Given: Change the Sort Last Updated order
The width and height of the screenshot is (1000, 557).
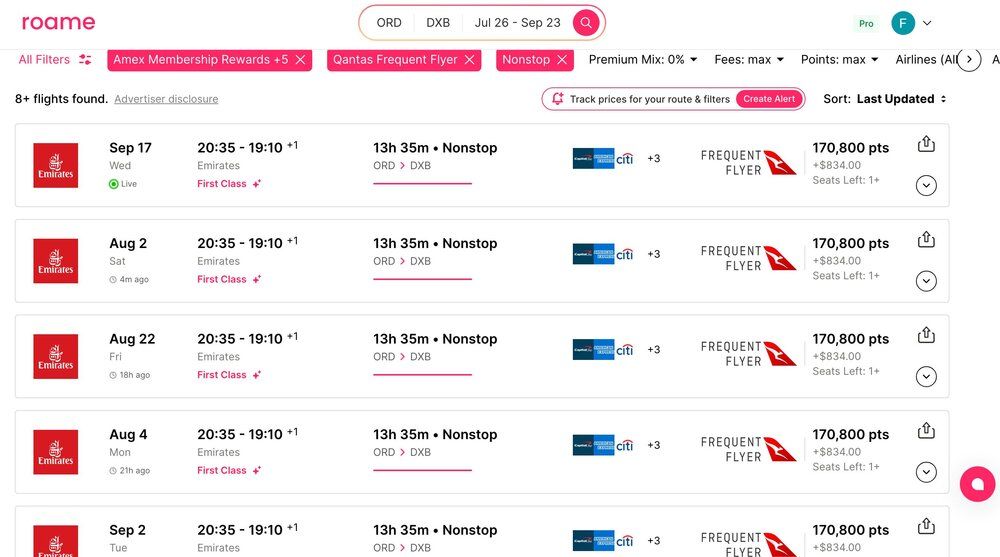Looking at the screenshot, I should pyautogui.click(x=901, y=99).
